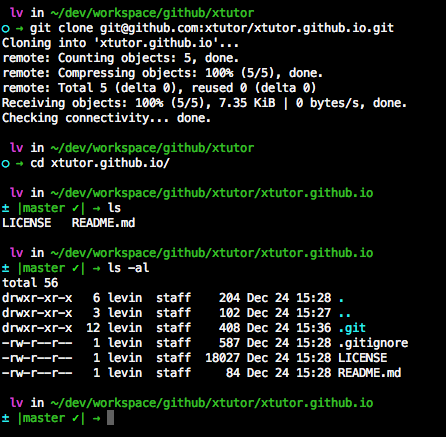
Task: Click the path above the git clone command
Action: tap(152, 13)
